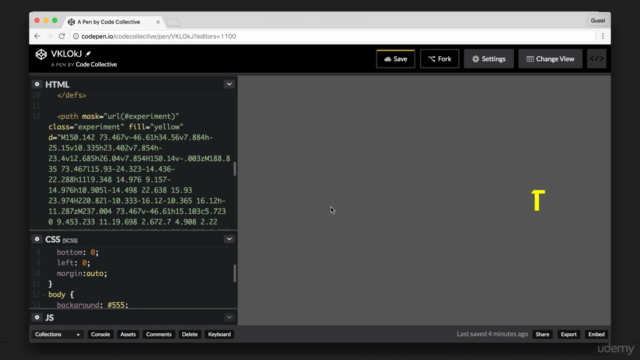This screenshot has height=360, width=640.
Task: Click Embed button in footer
Action: click(x=596, y=334)
